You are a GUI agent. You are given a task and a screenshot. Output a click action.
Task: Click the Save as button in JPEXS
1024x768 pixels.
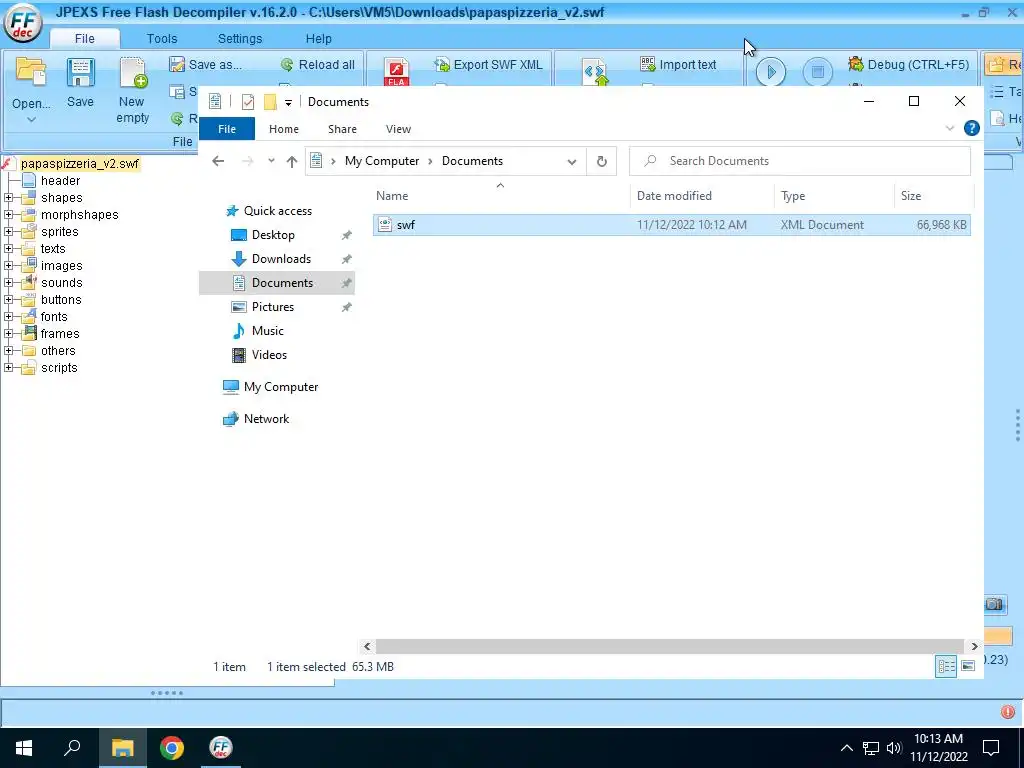click(206, 65)
